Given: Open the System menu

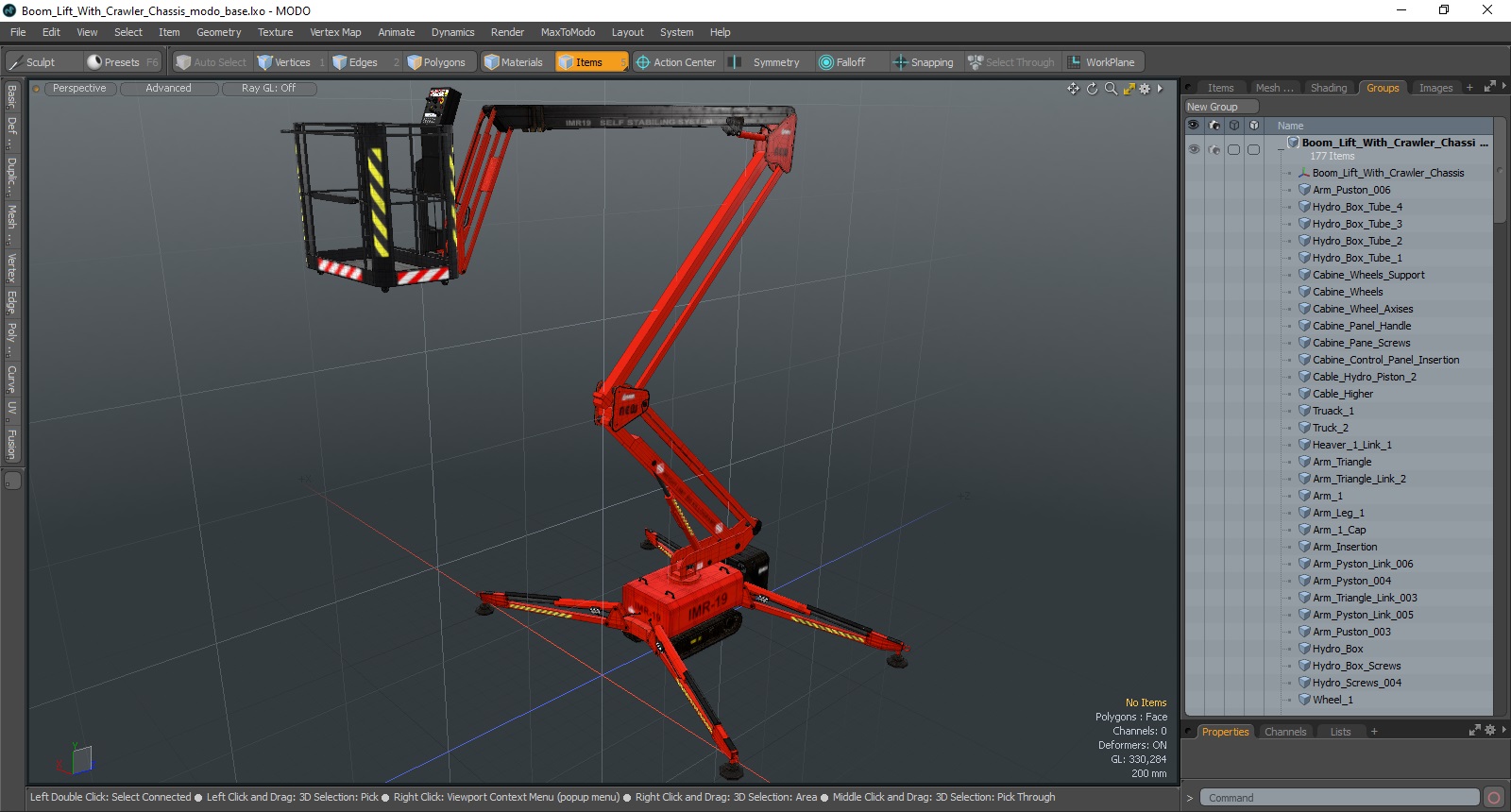Looking at the screenshot, I should tap(676, 32).
